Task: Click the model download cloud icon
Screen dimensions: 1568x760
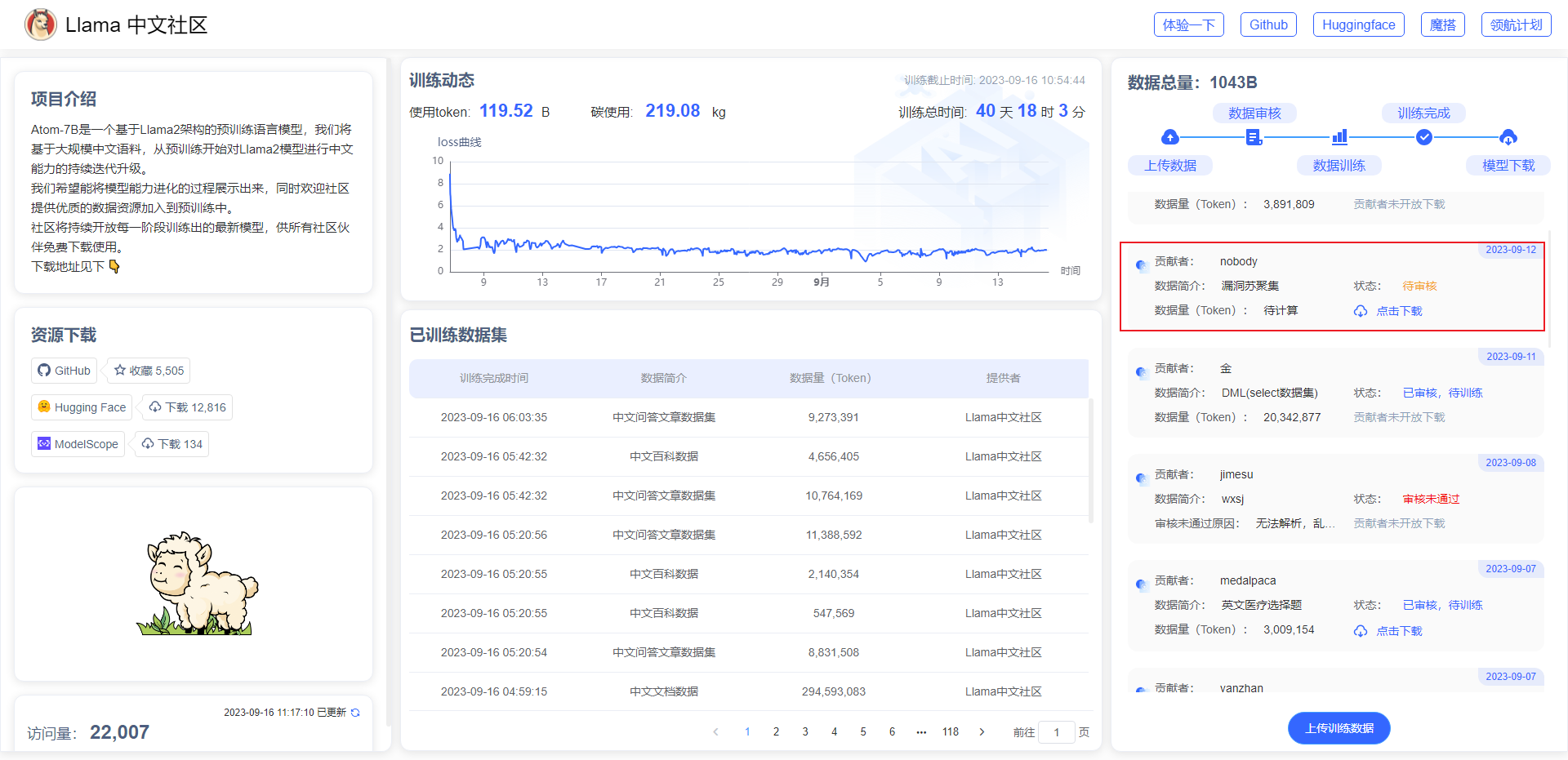Action: [x=1508, y=137]
